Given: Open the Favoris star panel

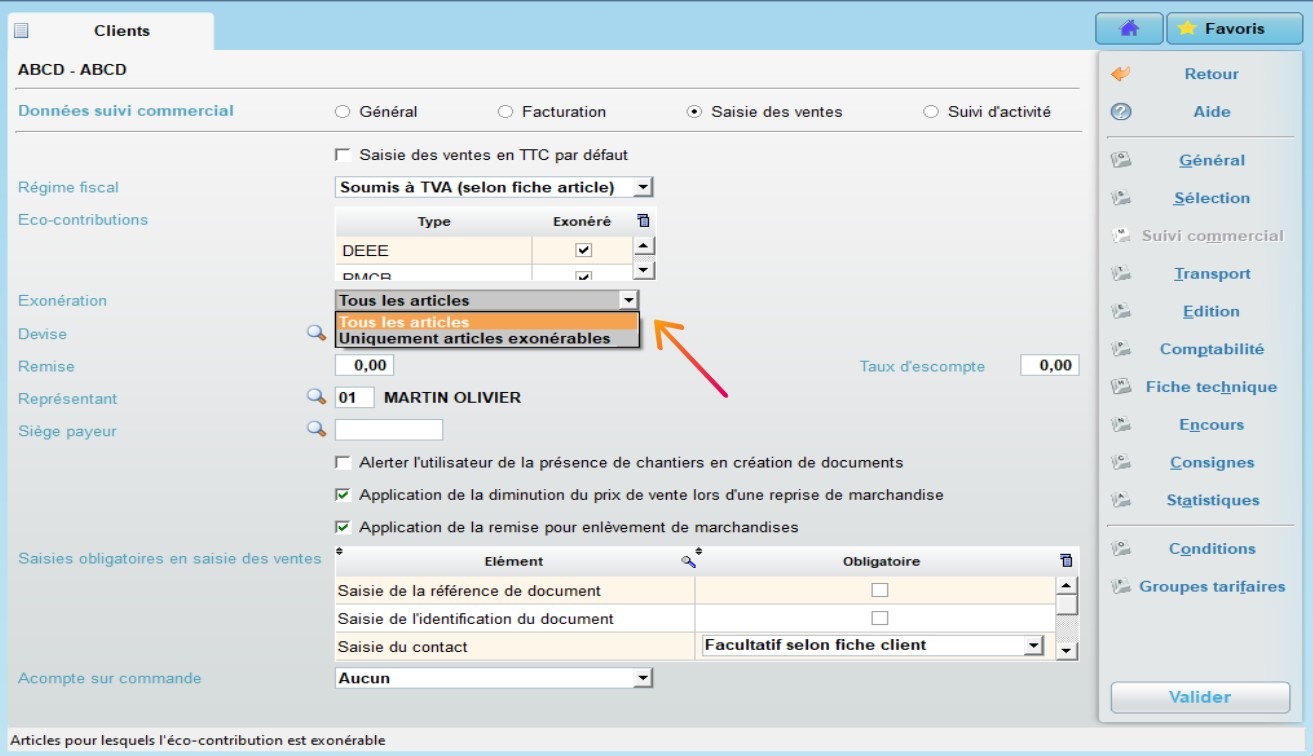Looking at the screenshot, I should 1233,28.
